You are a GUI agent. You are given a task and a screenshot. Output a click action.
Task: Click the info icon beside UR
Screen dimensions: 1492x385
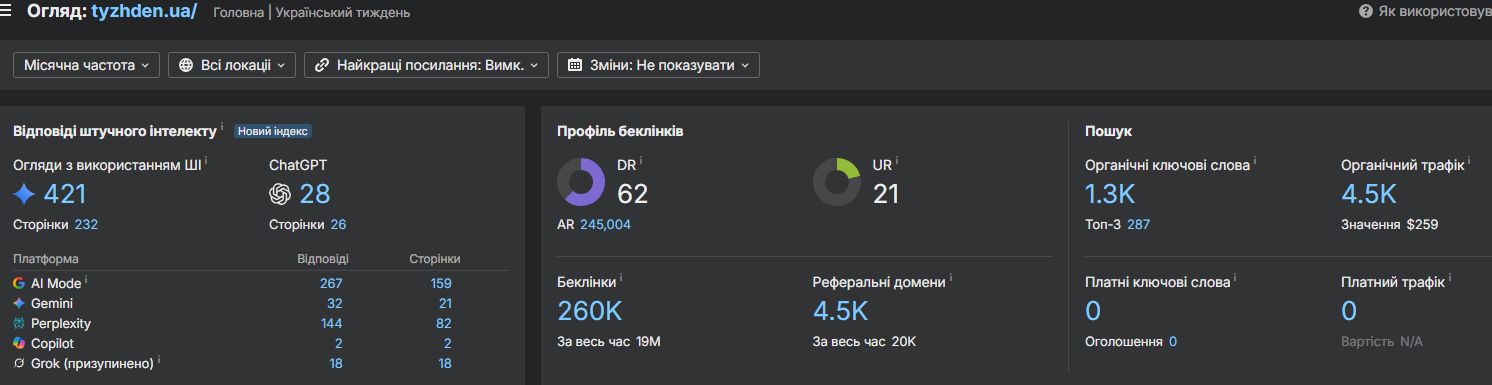coord(897,160)
